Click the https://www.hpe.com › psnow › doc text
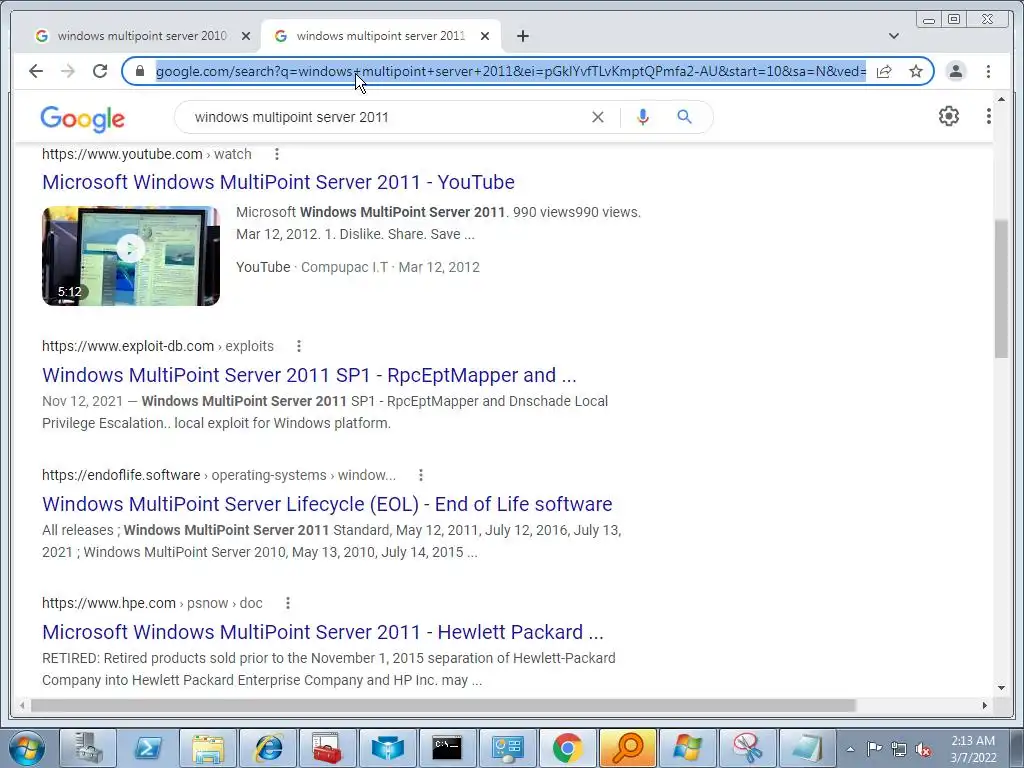This screenshot has height=768, width=1024. click(x=152, y=603)
